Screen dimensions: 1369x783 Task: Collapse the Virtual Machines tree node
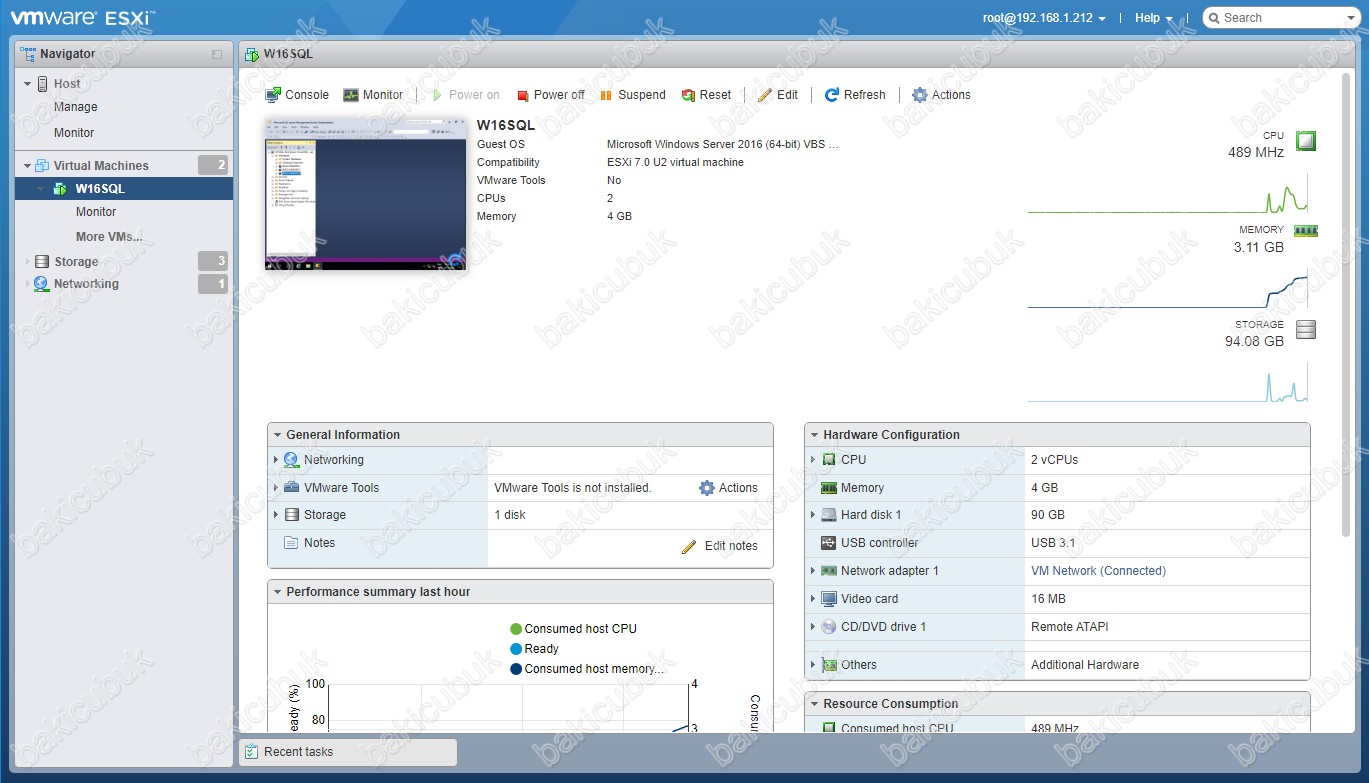28,166
